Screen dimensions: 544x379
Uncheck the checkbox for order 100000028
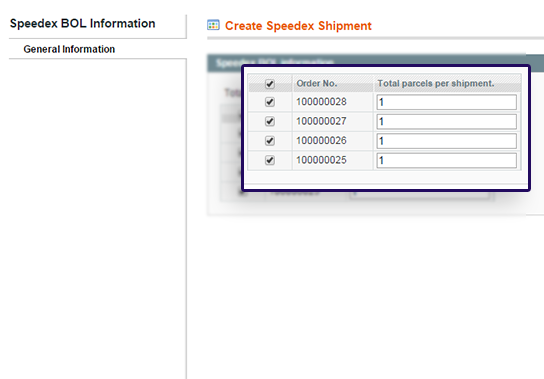270,102
